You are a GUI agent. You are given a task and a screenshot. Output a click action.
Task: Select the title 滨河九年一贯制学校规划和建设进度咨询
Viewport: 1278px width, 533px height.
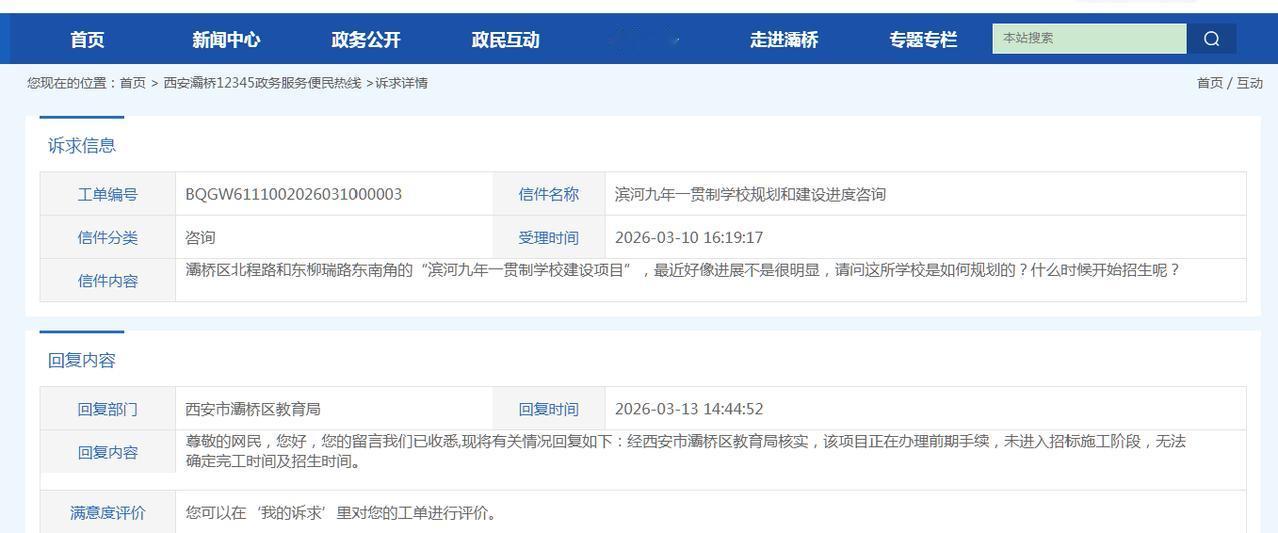[750, 194]
